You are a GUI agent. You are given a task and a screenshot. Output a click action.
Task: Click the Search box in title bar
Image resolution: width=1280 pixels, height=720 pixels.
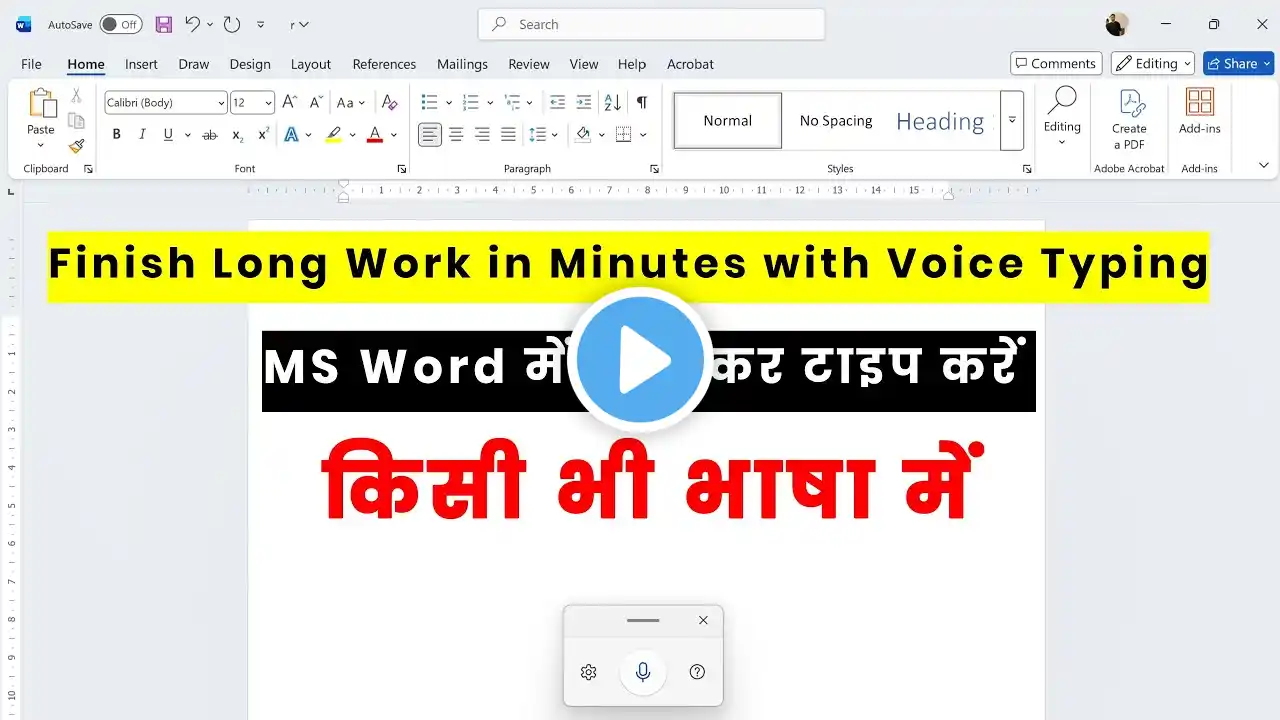click(652, 24)
